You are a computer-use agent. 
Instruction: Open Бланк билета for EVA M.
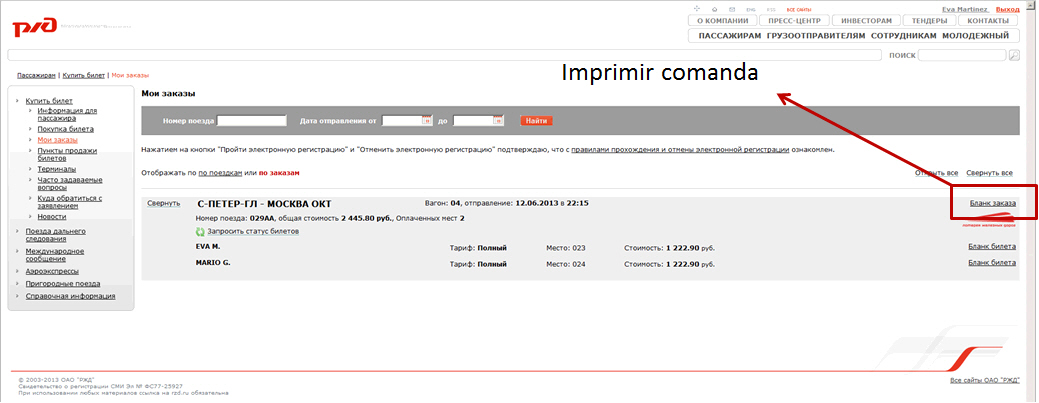(992, 246)
